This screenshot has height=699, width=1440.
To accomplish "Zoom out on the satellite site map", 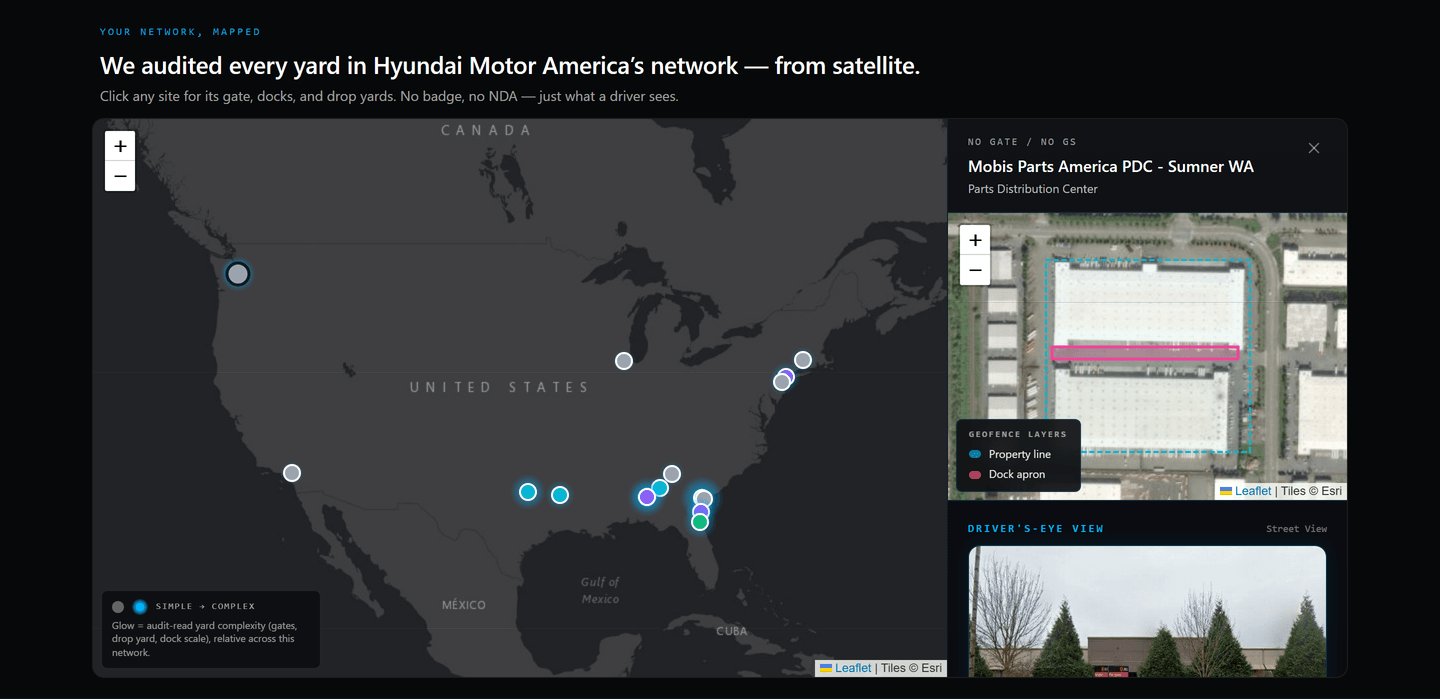I will pyautogui.click(x=975, y=270).
